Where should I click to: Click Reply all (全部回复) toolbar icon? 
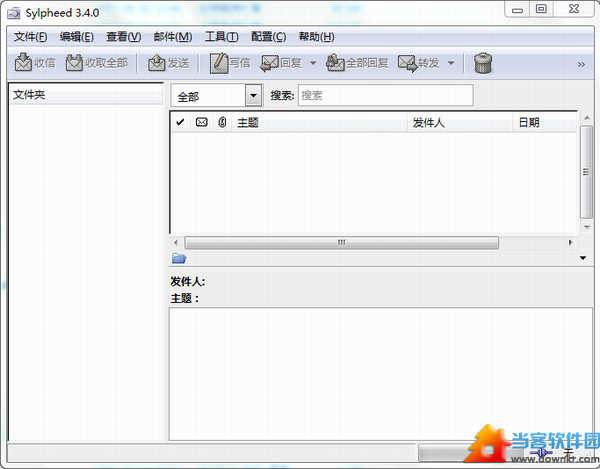335,62
